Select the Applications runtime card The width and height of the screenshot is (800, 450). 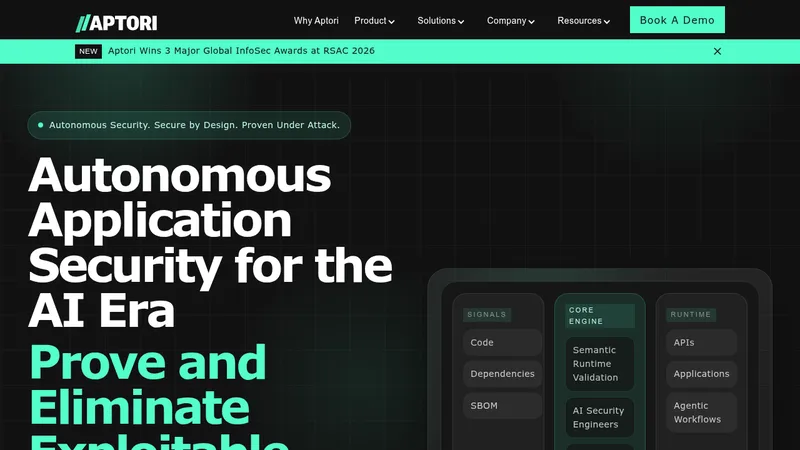point(701,374)
